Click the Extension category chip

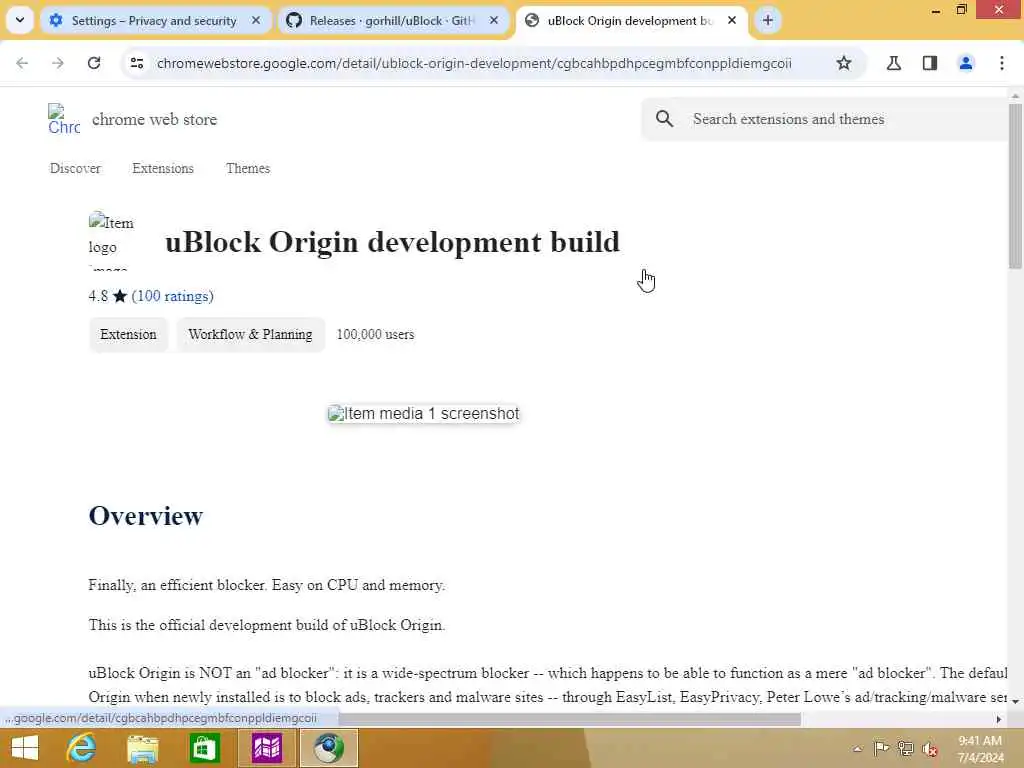[128, 334]
